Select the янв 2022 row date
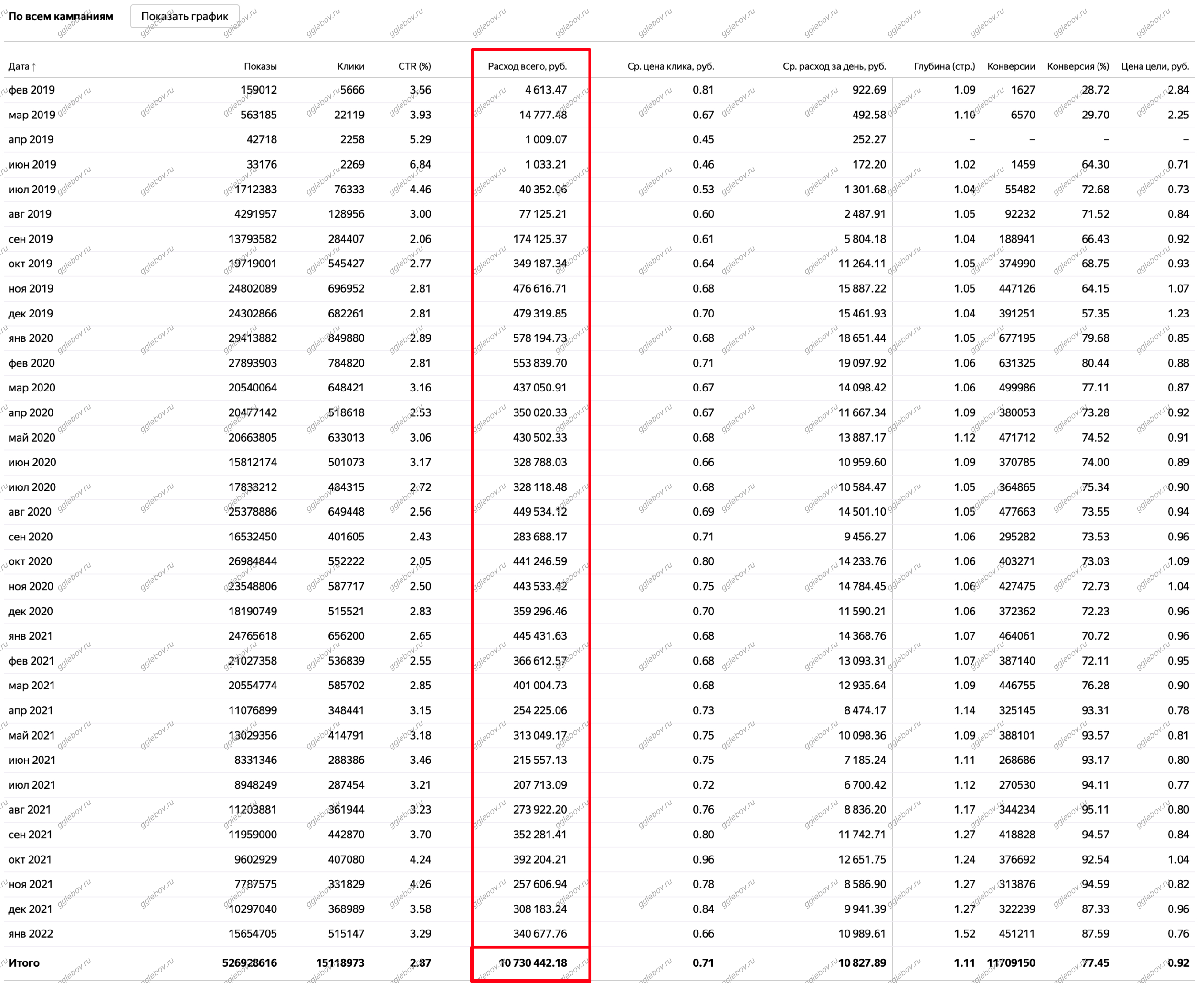 pos(31,933)
